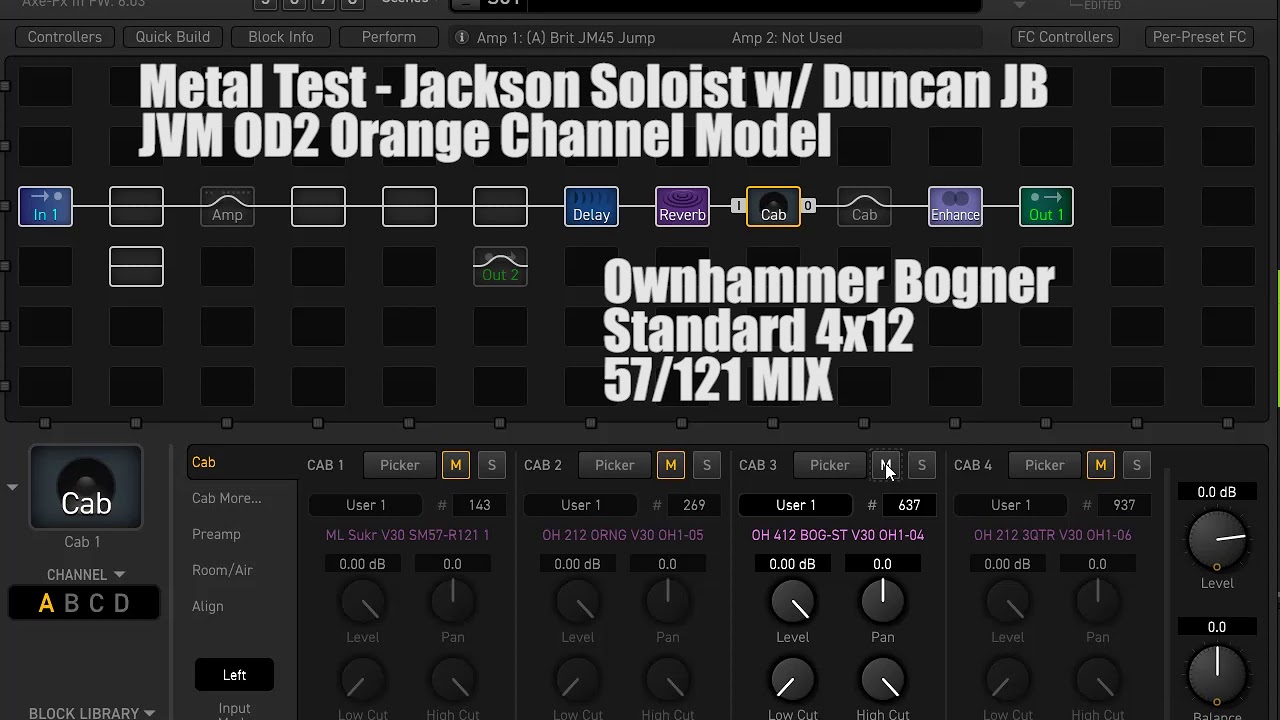Open the CAB 3 Picker

830,465
